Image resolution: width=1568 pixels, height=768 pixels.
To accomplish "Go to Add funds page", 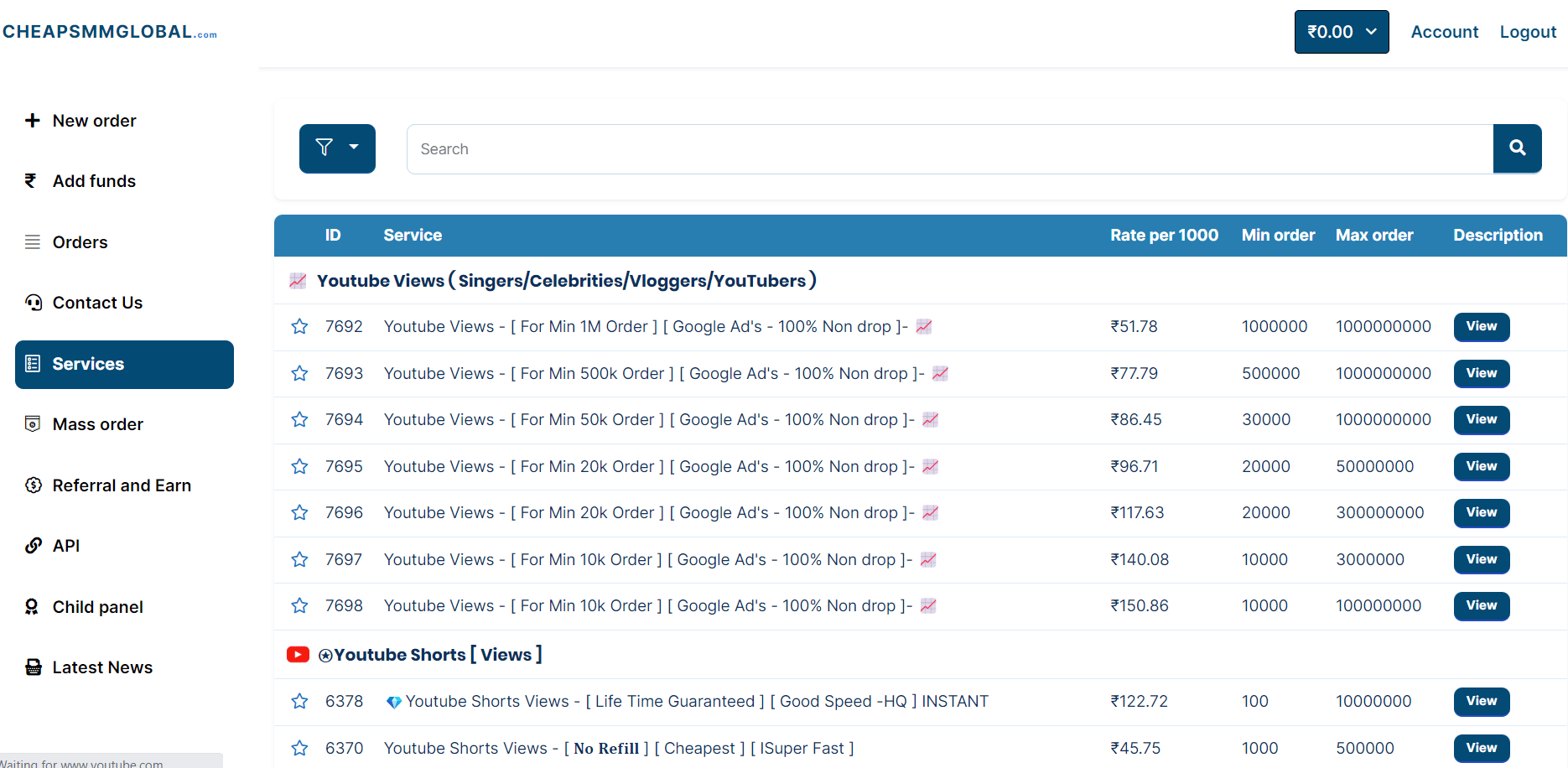I will (94, 181).
